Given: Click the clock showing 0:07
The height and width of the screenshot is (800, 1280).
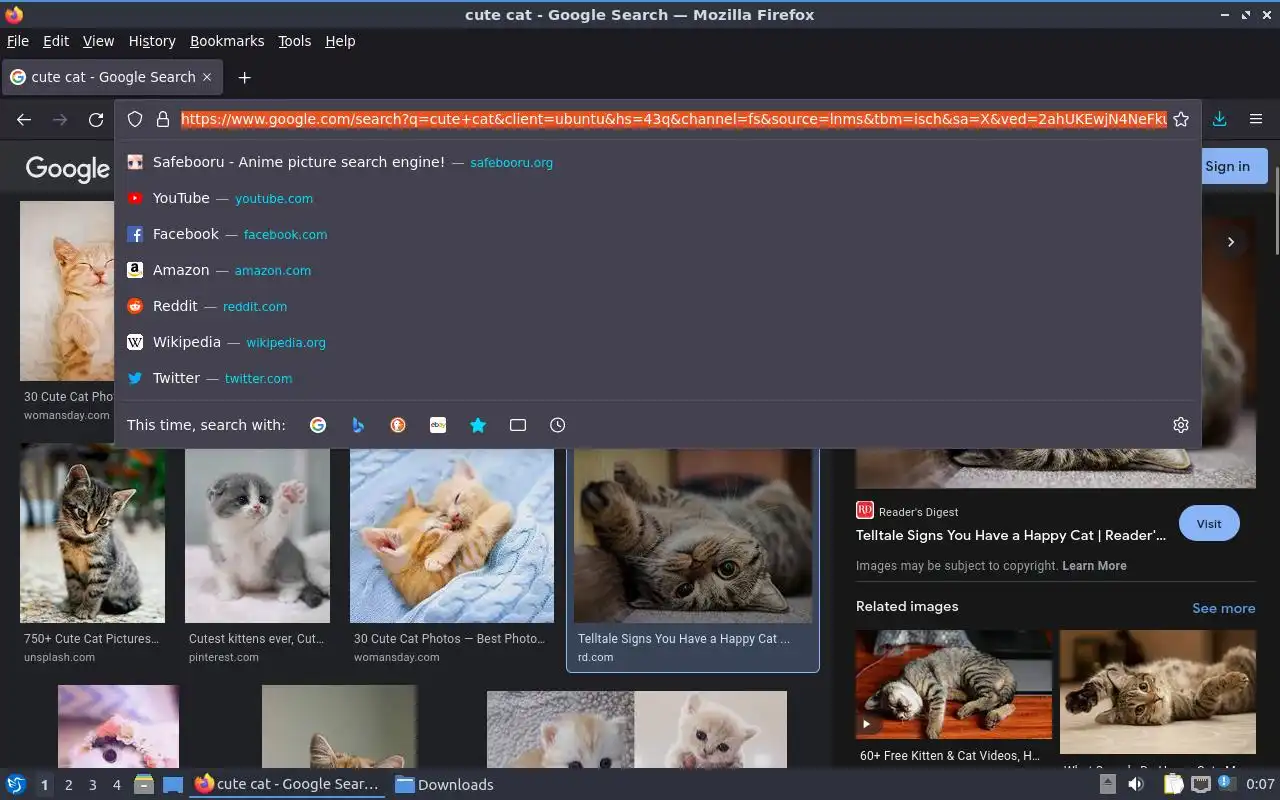Looking at the screenshot, I should click(1260, 784).
